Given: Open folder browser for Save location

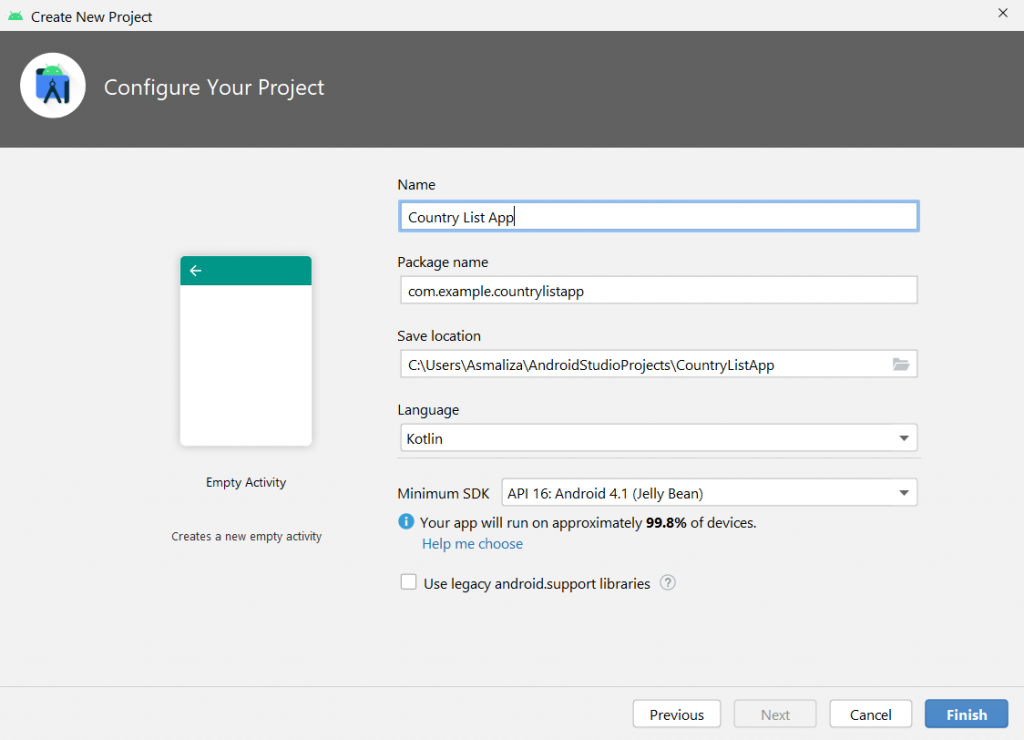Looking at the screenshot, I should (x=901, y=365).
